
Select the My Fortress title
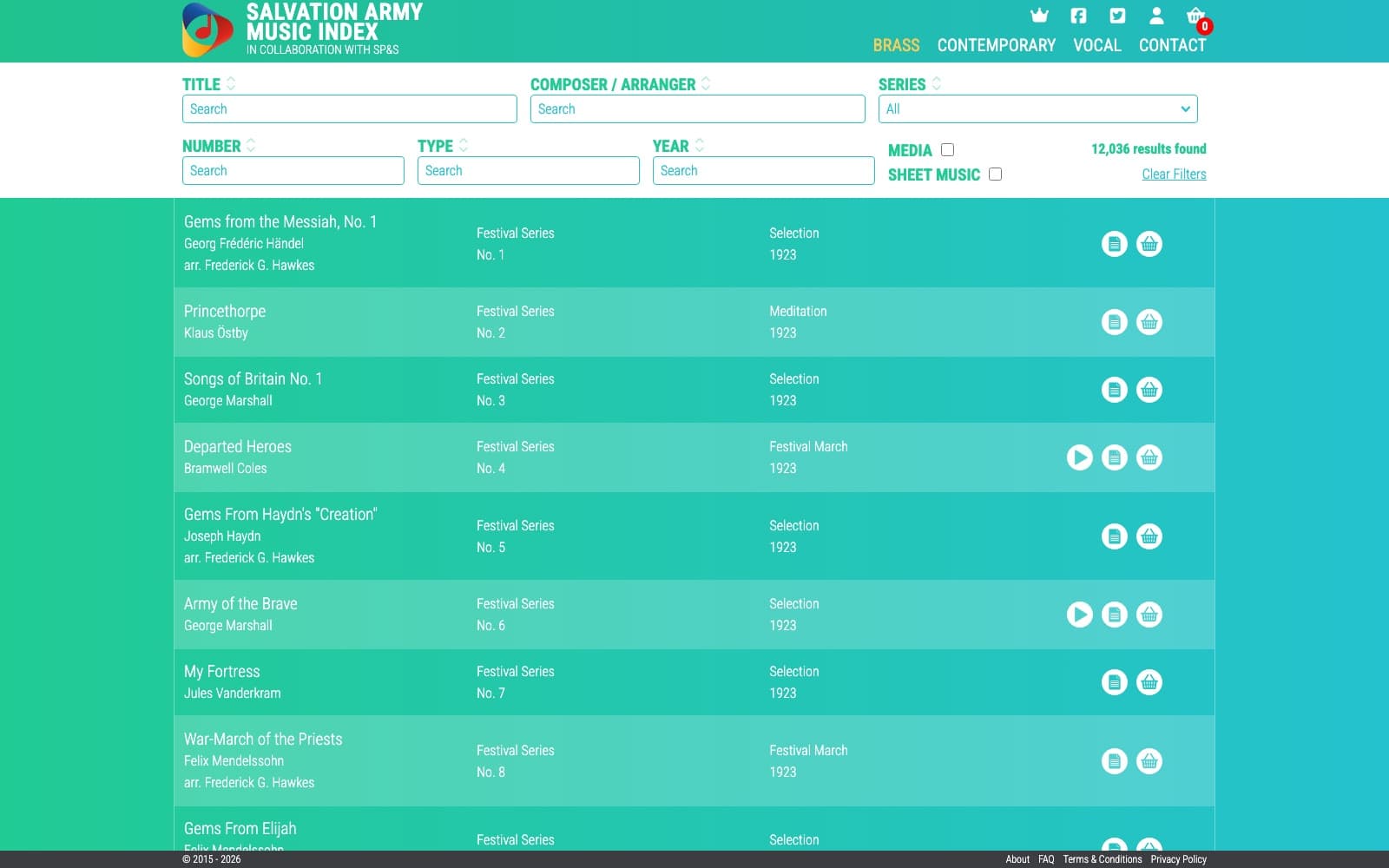(x=221, y=671)
